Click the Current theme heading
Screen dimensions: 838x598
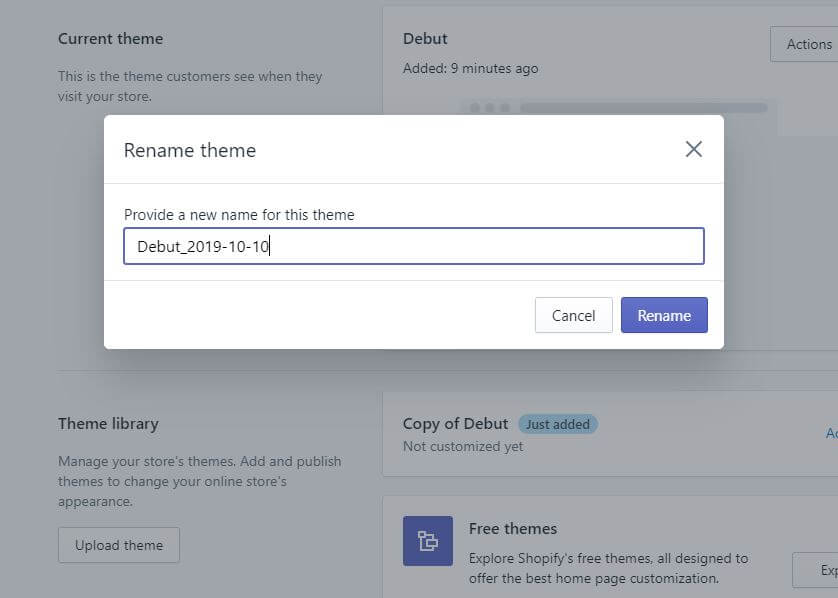tap(111, 38)
